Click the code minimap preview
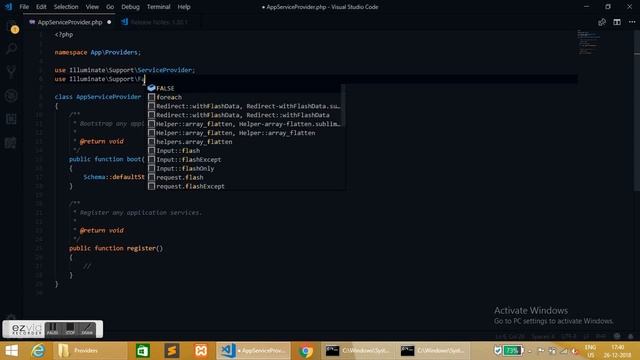Image resolution: width=640 pixels, height=360 pixels. click(589, 42)
